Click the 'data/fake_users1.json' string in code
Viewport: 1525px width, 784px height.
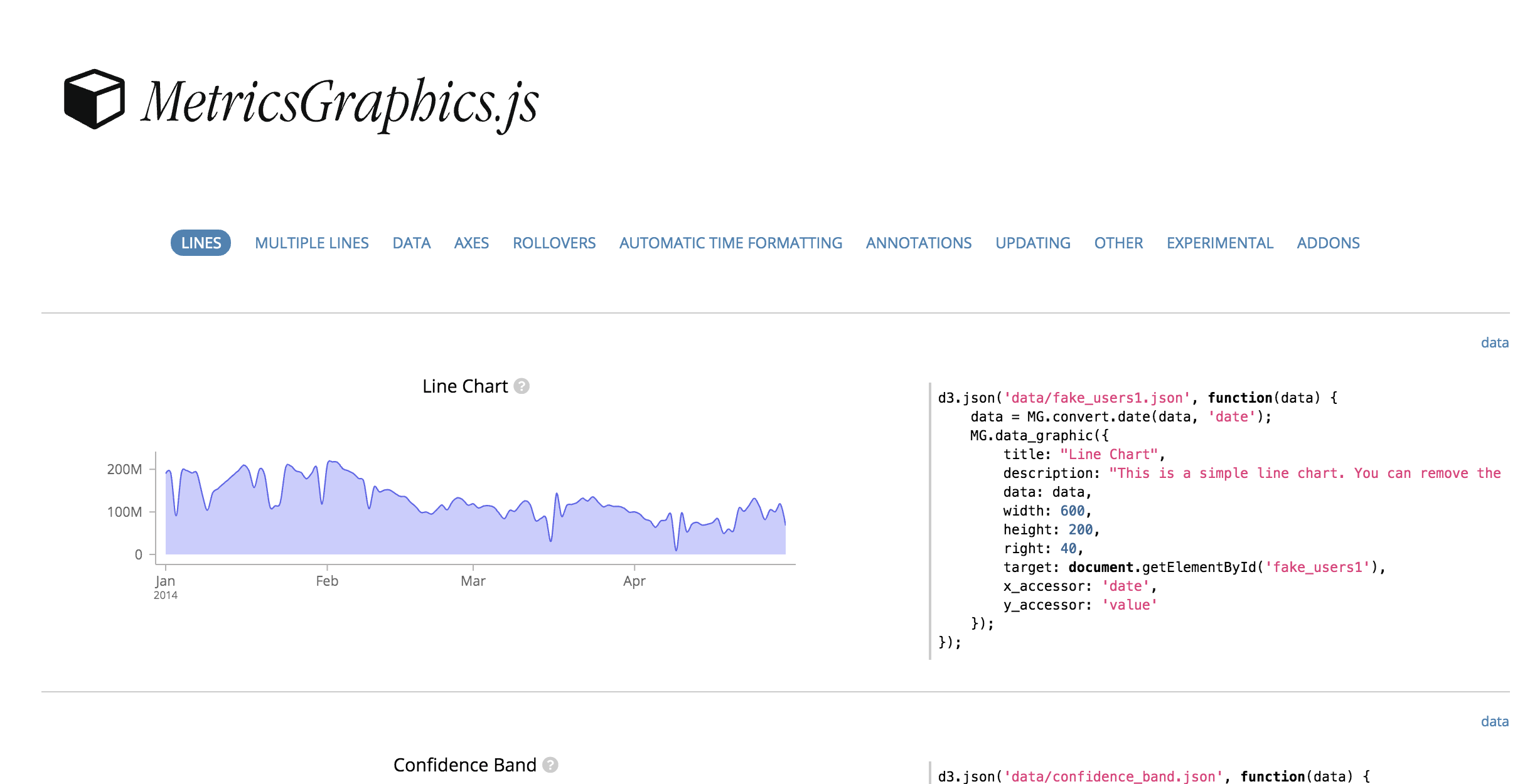click(1098, 398)
